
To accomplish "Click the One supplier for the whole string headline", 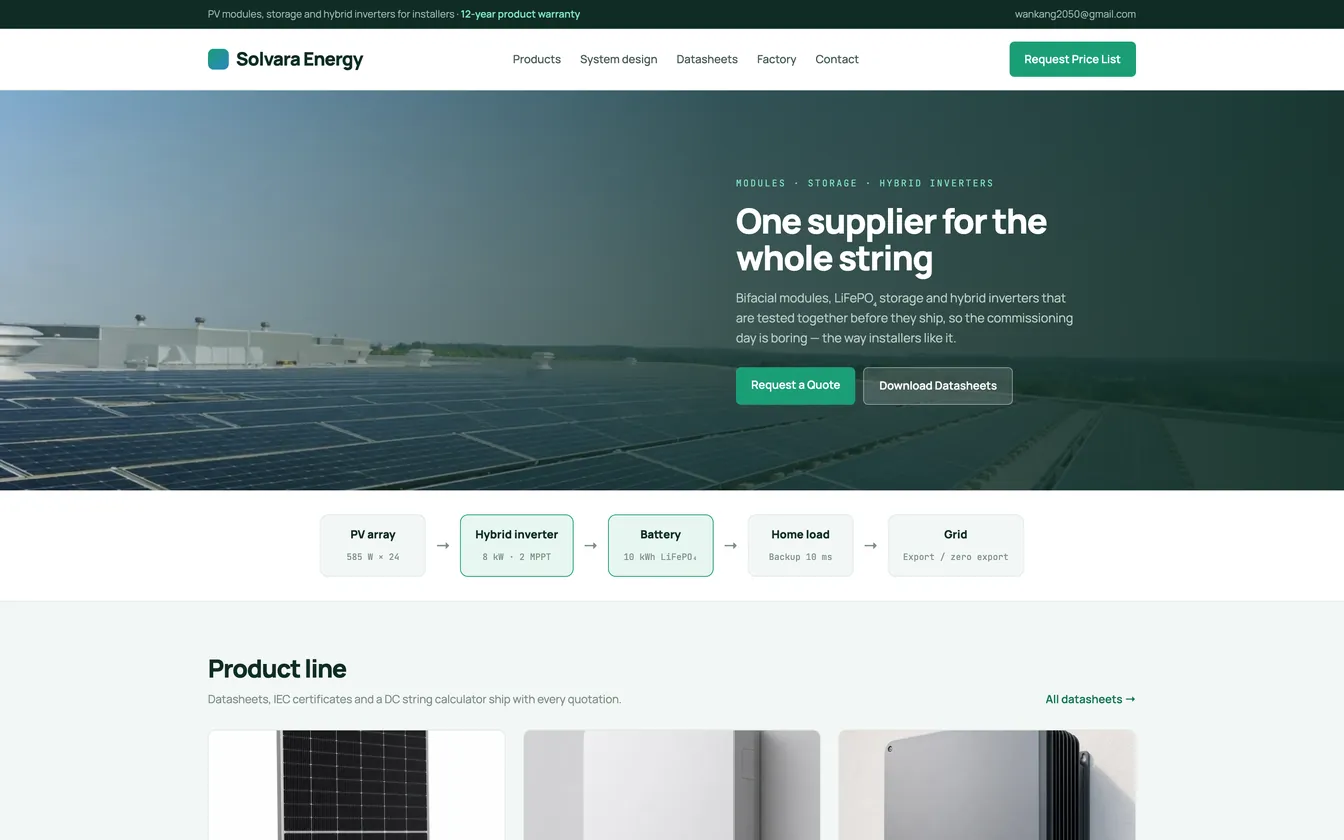I will (891, 239).
